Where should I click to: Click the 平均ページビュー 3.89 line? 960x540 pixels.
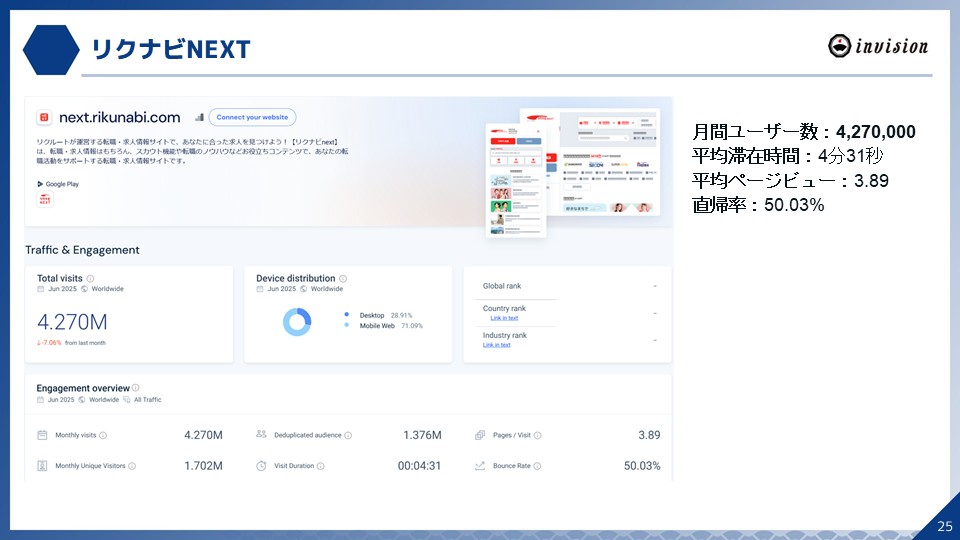click(790, 181)
